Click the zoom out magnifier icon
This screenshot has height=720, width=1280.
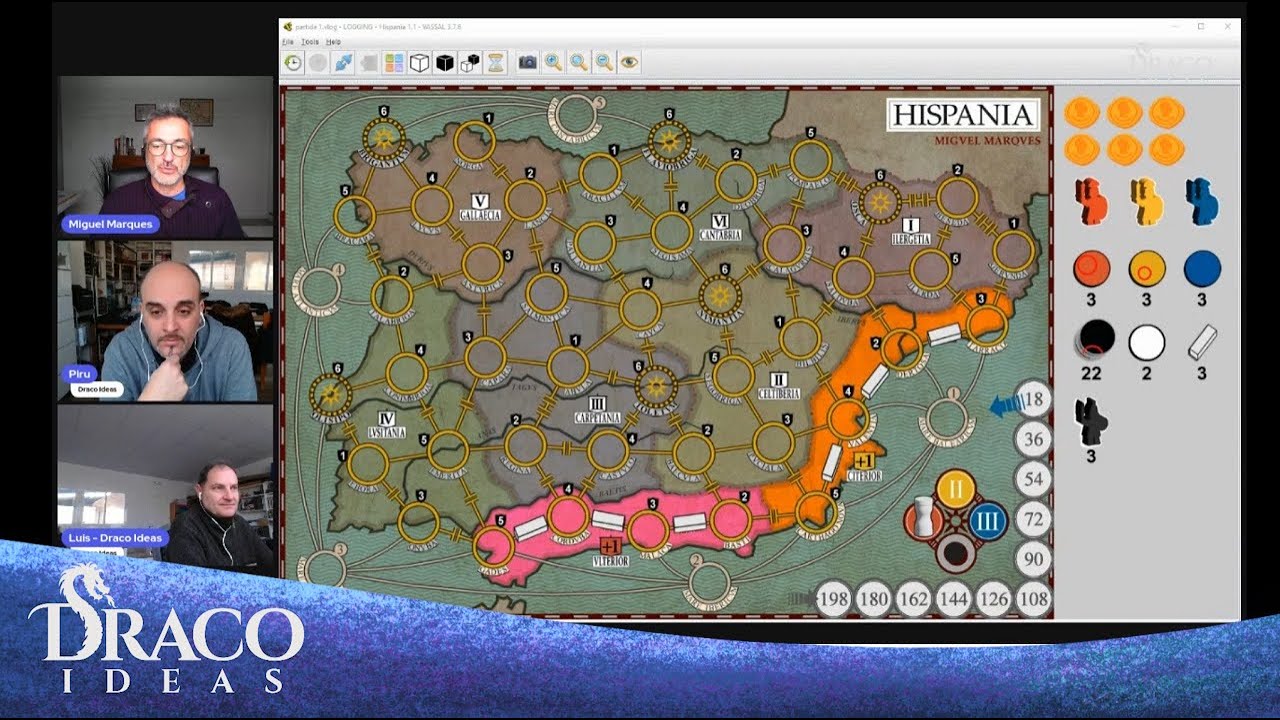pos(603,63)
